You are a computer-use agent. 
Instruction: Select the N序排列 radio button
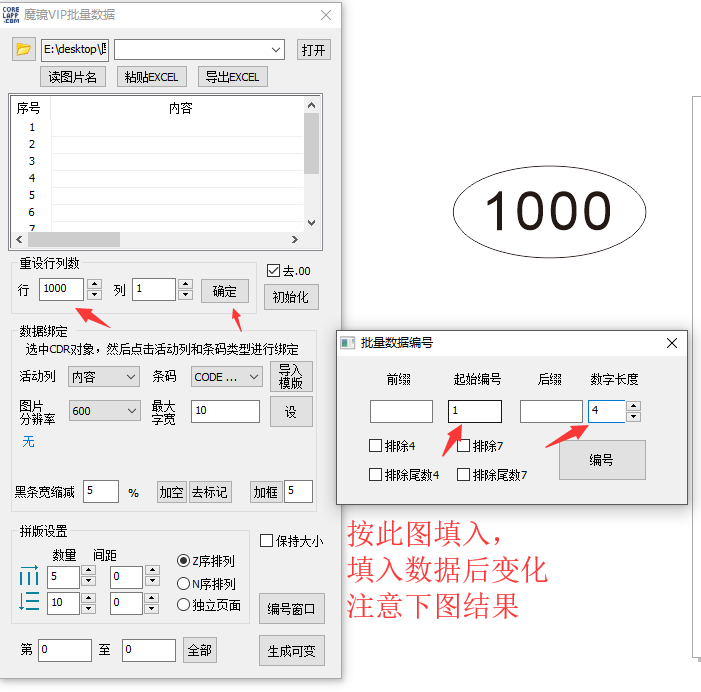[183, 583]
